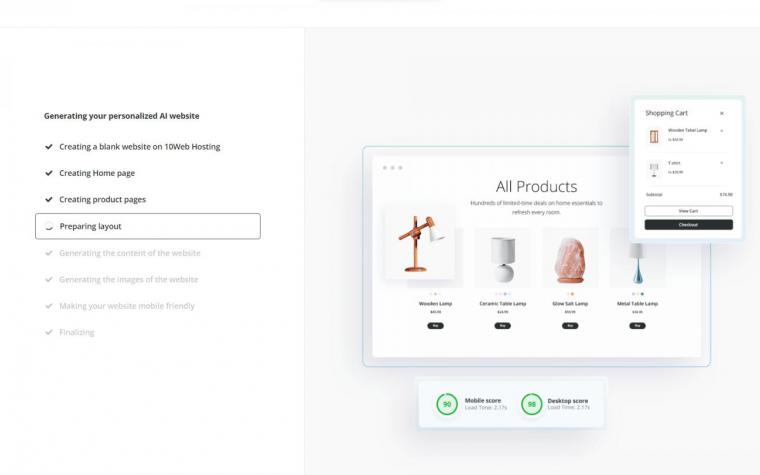Click Buy button under Wooden Lamp
760x475 pixels.
[x=435, y=326]
